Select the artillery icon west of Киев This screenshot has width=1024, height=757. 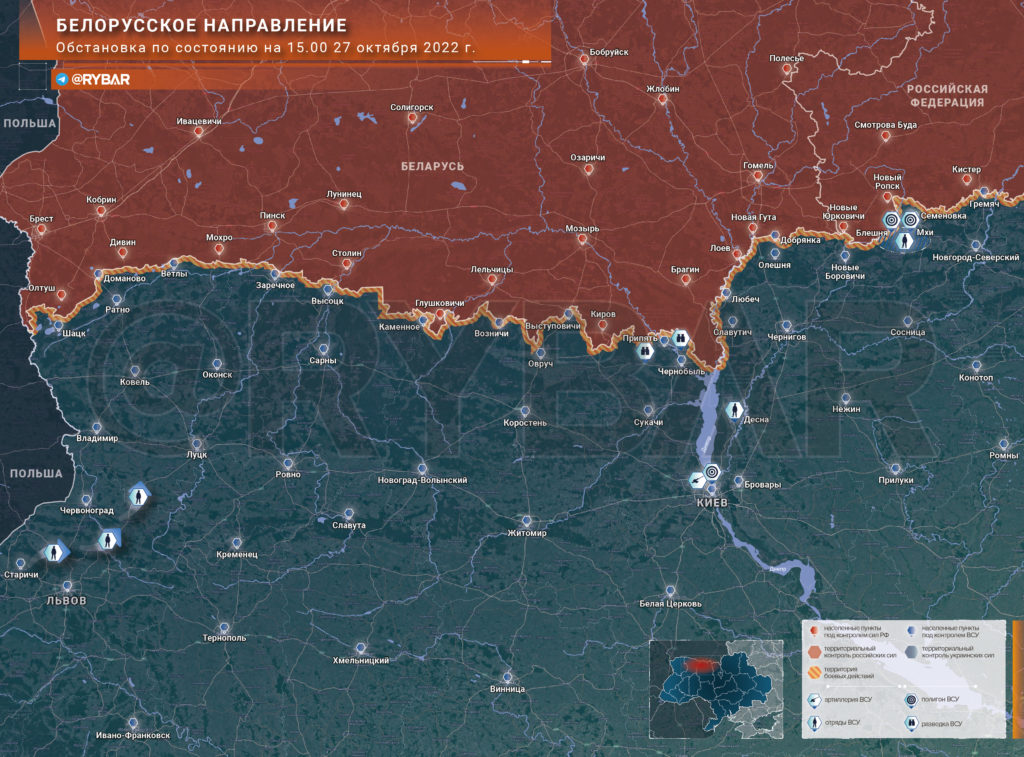click(x=697, y=481)
